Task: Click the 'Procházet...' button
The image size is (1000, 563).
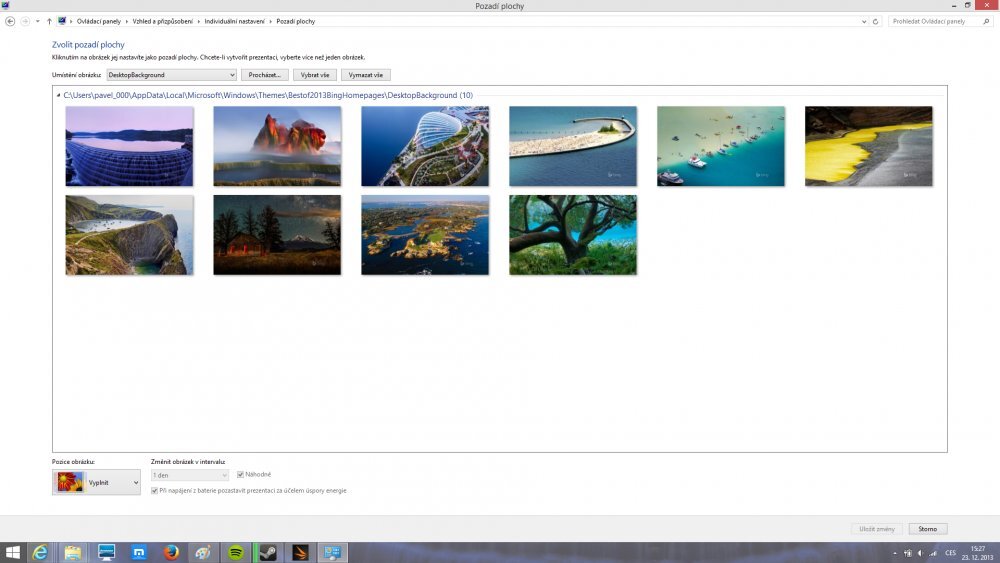Action: 265,75
